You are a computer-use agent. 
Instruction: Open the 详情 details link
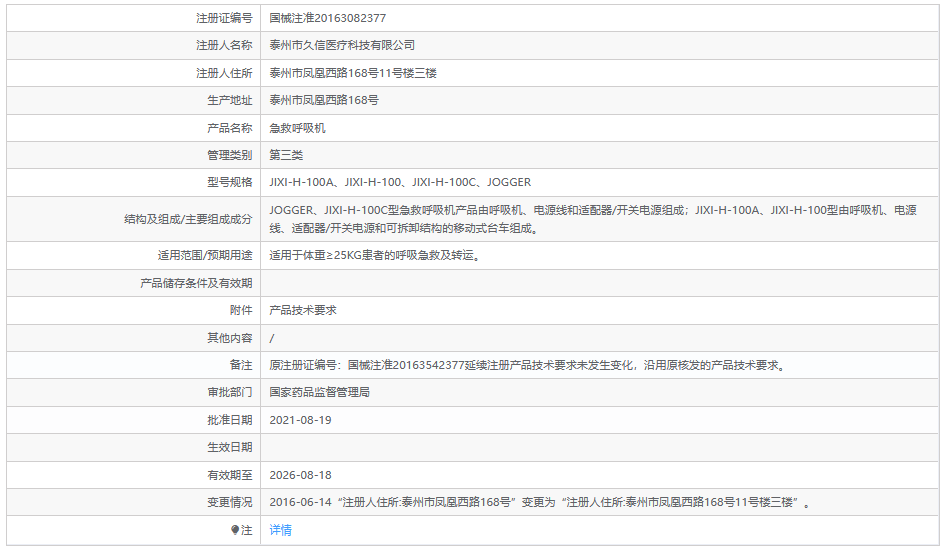tap(280, 530)
